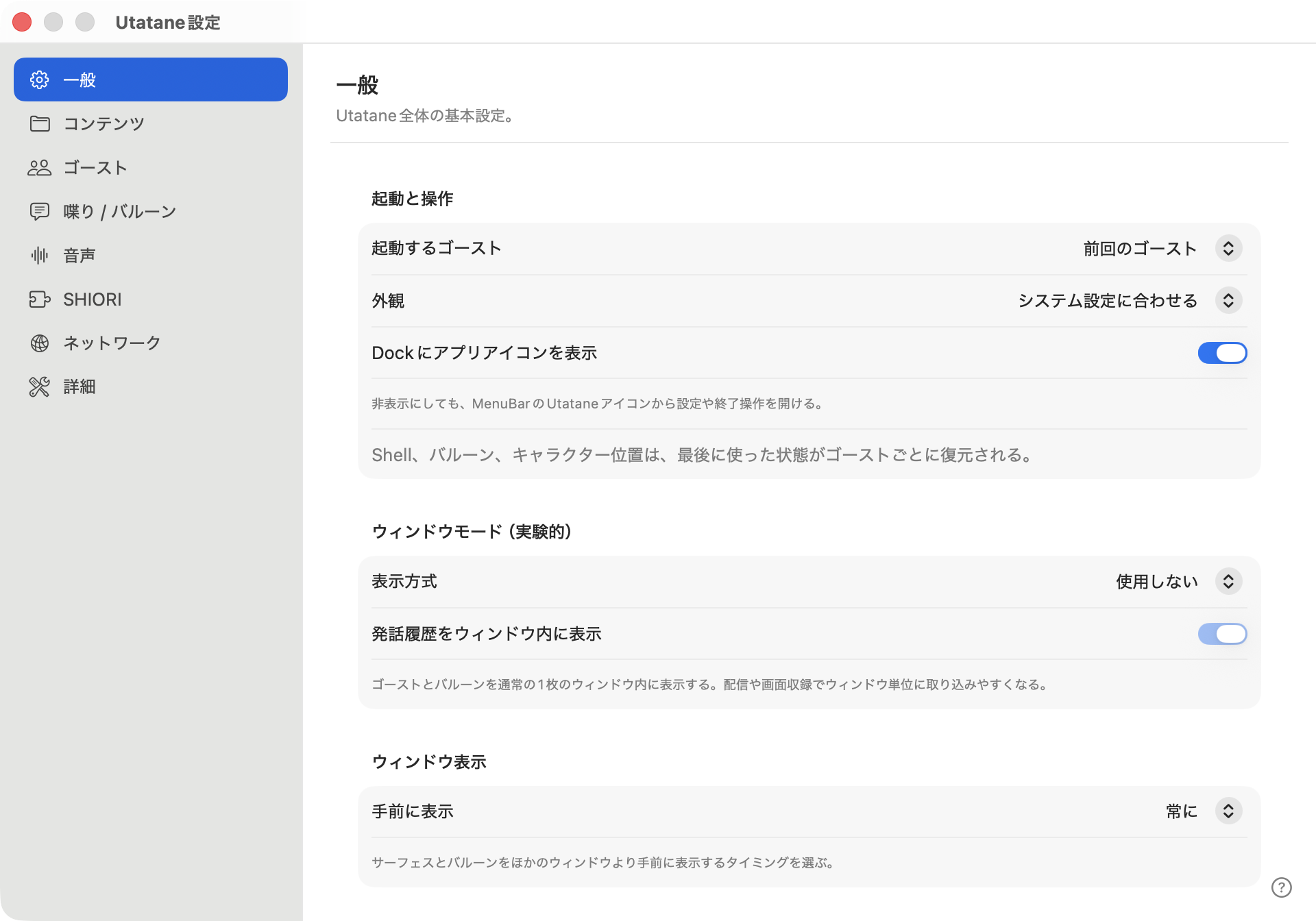Click the 起動するゴースト row label
The width and height of the screenshot is (1316, 921).
point(437,248)
